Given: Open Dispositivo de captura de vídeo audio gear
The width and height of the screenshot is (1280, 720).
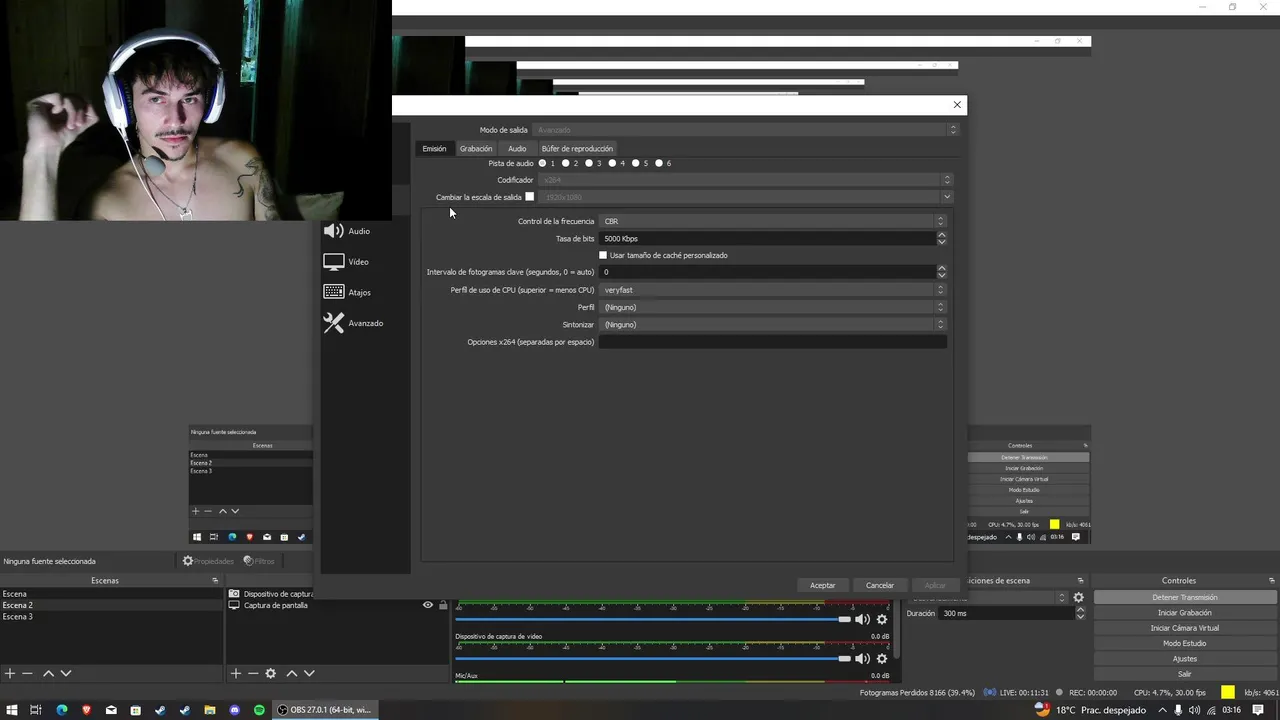Looking at the screenshot, I should point(882,659).
